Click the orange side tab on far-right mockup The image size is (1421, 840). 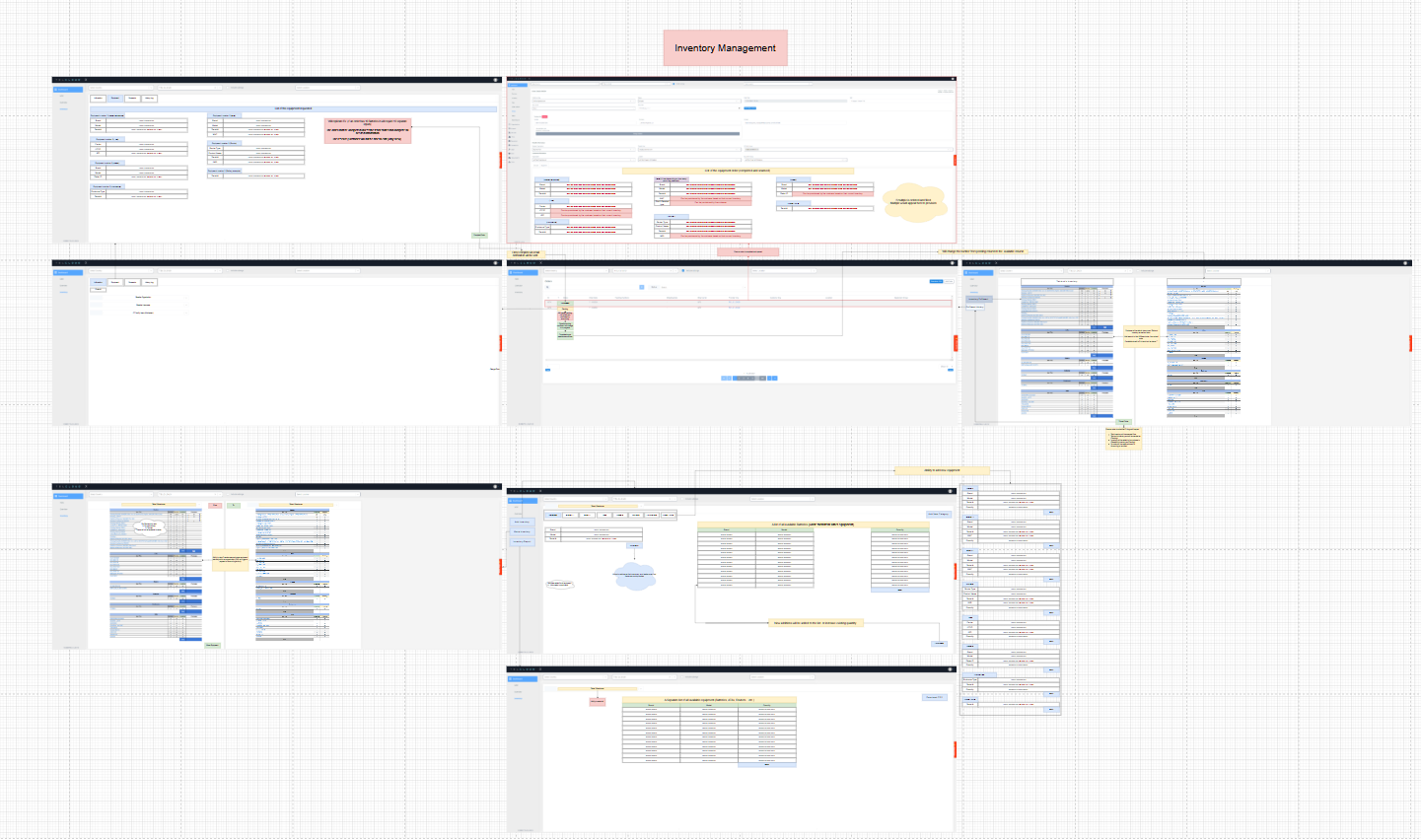point(1410,342)
